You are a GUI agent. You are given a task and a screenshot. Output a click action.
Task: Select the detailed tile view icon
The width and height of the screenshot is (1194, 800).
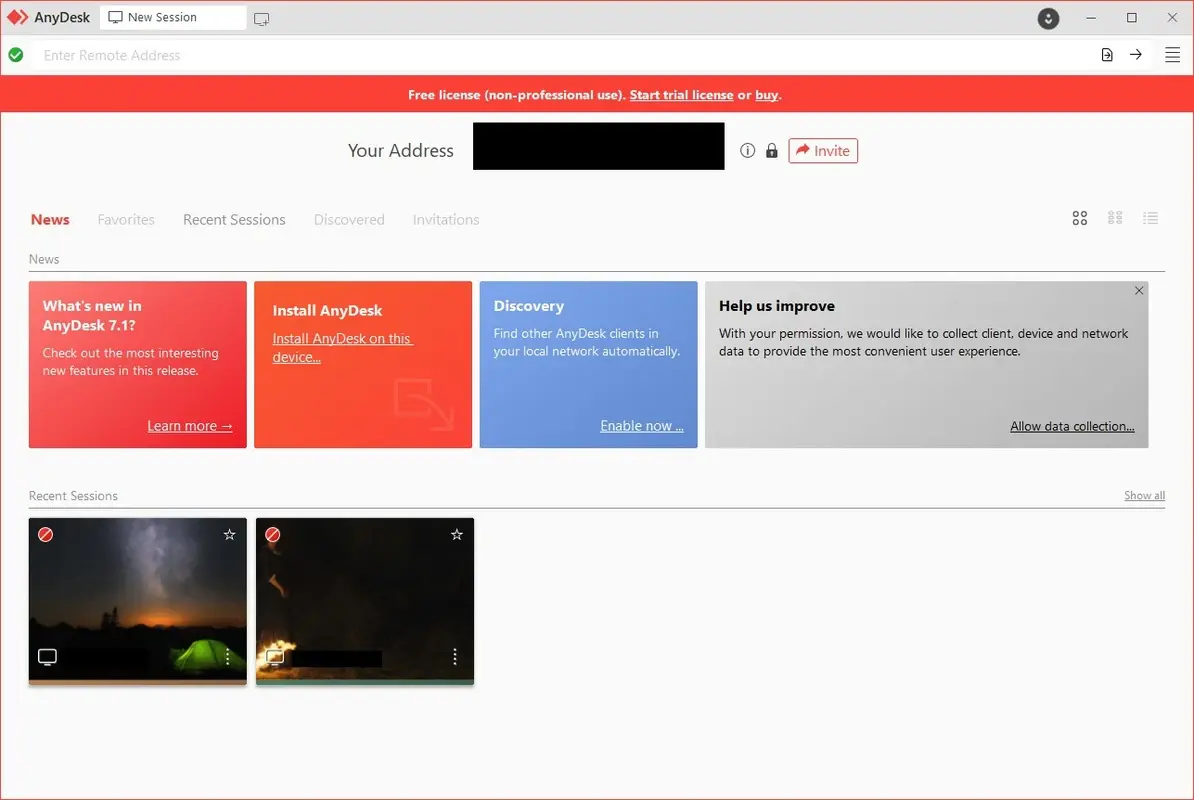1115,217
